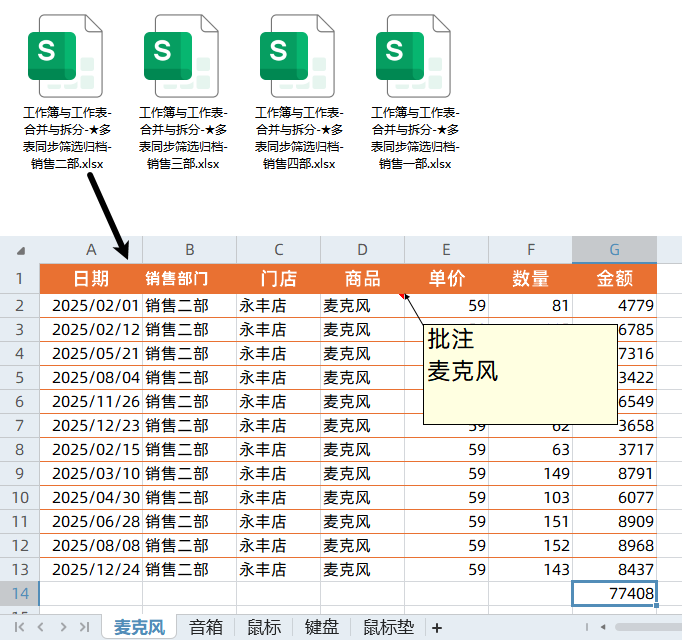Select column G header
The image size is (682, 640).
[x=614, y=249]
